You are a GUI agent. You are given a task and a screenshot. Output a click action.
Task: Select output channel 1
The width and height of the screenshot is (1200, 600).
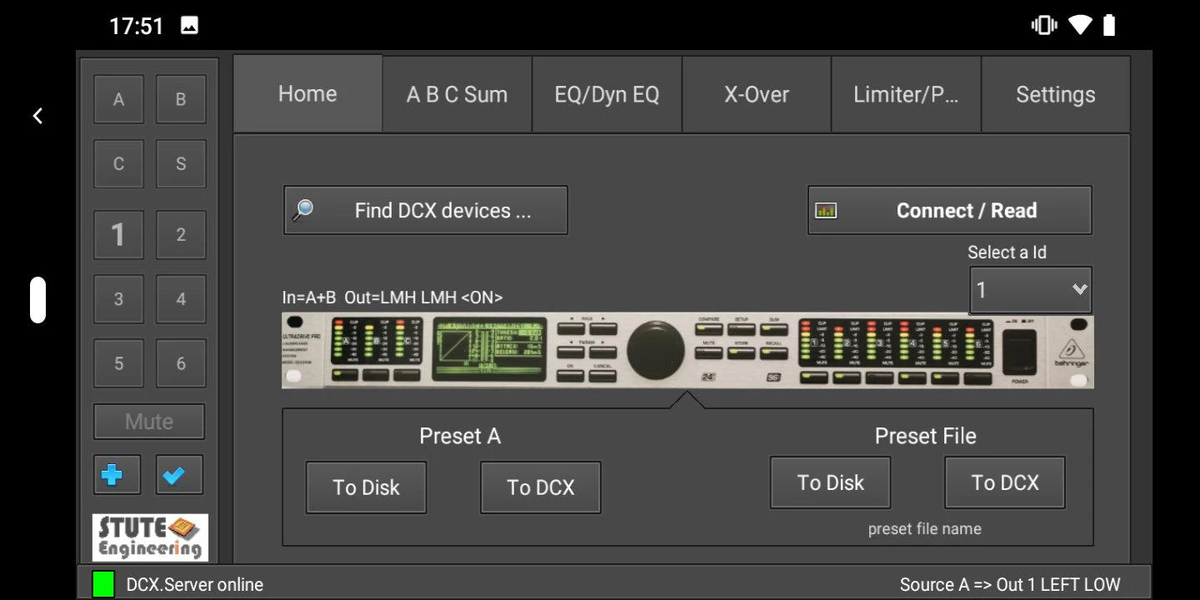tap(119, 235)
